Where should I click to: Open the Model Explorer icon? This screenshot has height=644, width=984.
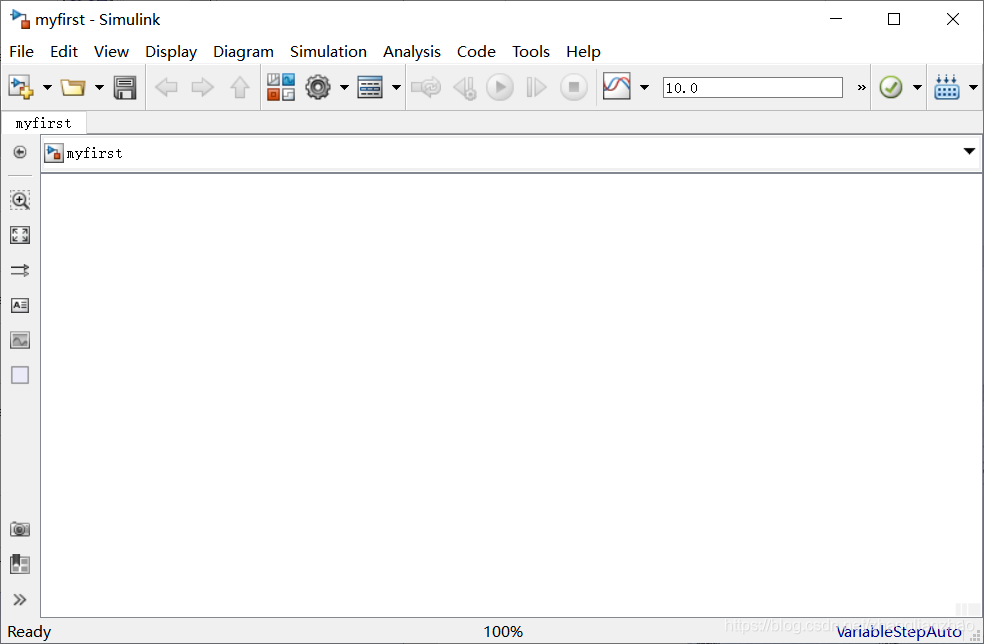(370, 87)
